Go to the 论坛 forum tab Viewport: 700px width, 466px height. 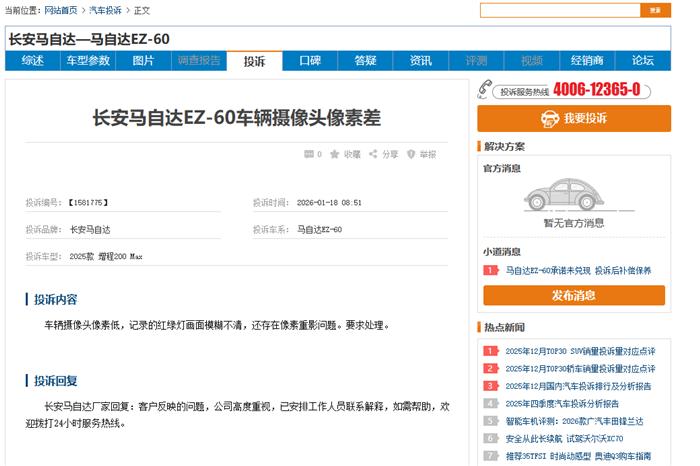[x=643, y=61]
